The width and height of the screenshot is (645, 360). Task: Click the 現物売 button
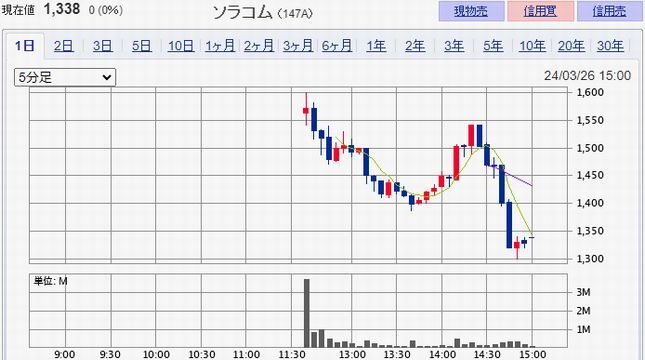tap(471, 11)
